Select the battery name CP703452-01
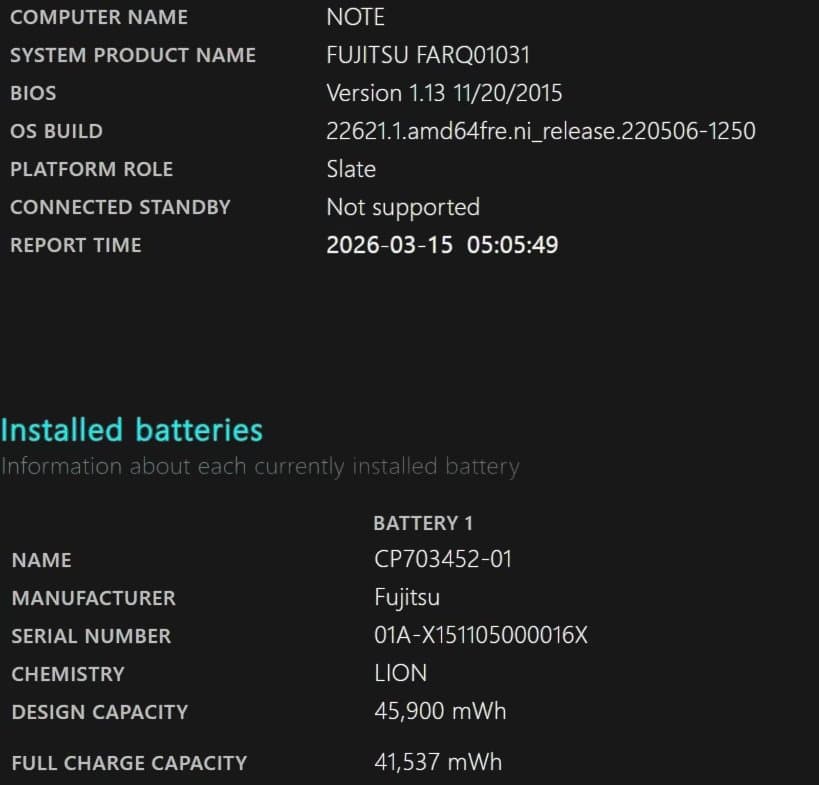819x785 pixels. tap(443, 559)
